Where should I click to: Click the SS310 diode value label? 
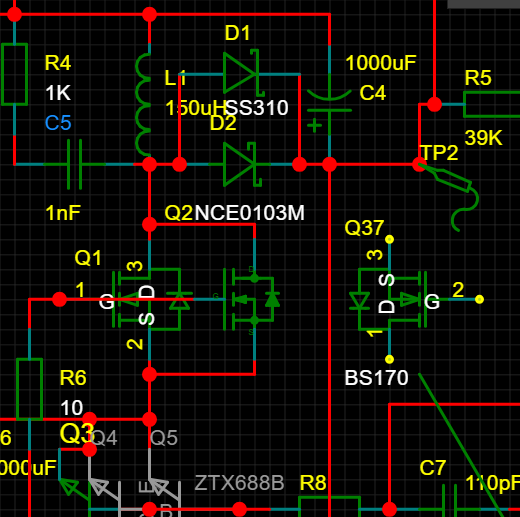click(x=257, y=108)
